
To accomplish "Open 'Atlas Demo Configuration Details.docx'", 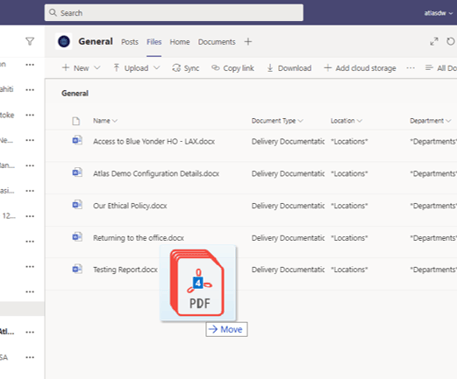I will click(x=156, y=173).
